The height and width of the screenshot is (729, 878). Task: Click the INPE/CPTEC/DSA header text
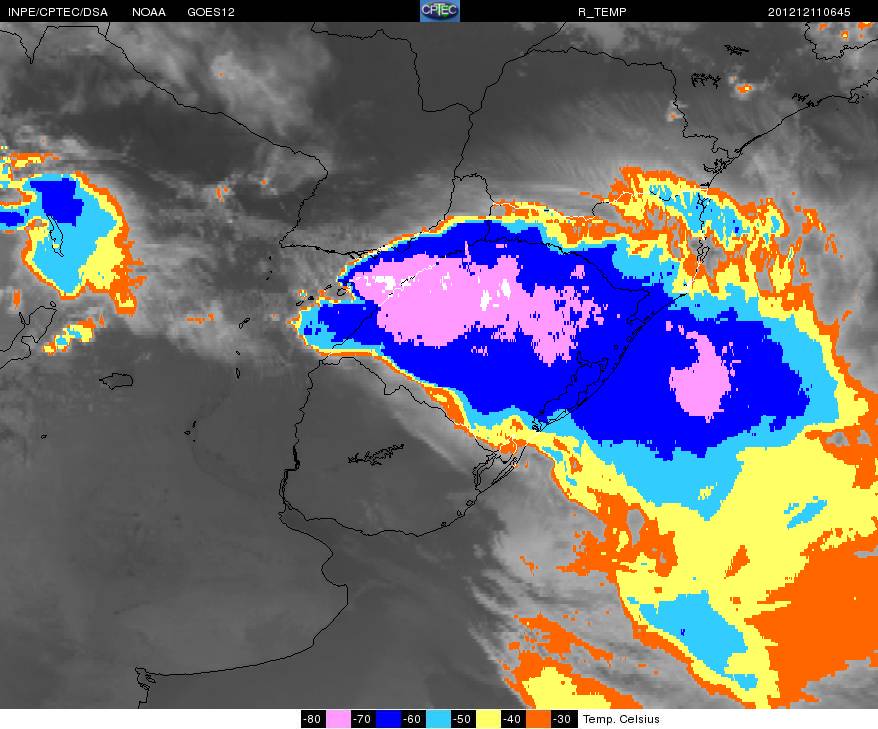pos(58,12)
